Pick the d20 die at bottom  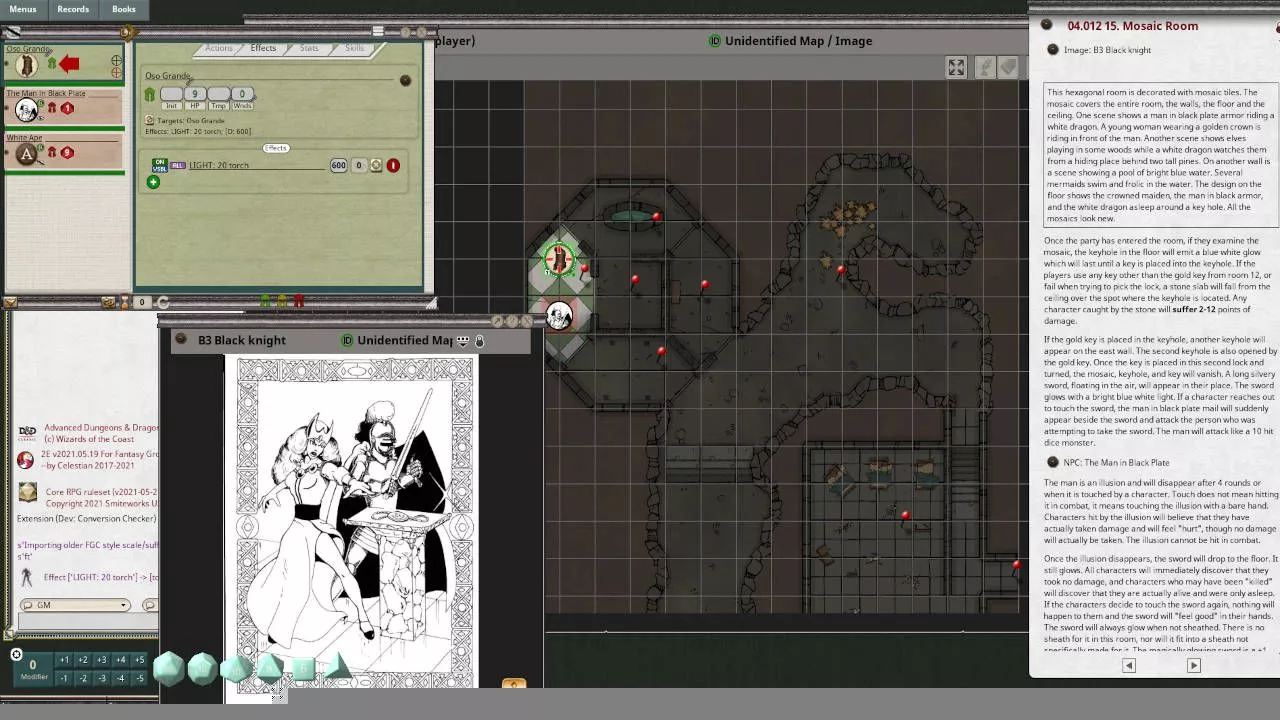(x=168, y=669)
